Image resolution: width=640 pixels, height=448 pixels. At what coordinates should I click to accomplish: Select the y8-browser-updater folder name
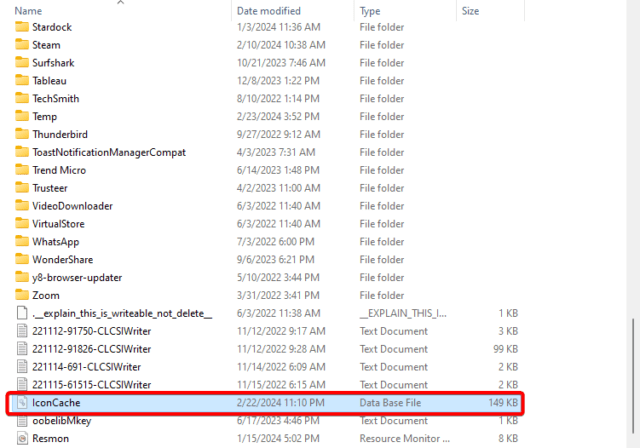[77, 278]
